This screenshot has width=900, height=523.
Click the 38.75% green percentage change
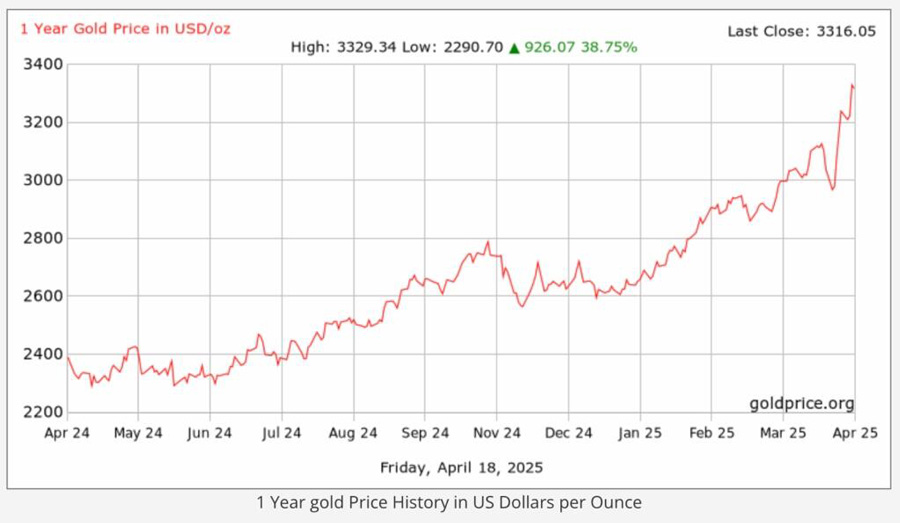[609, 47]
